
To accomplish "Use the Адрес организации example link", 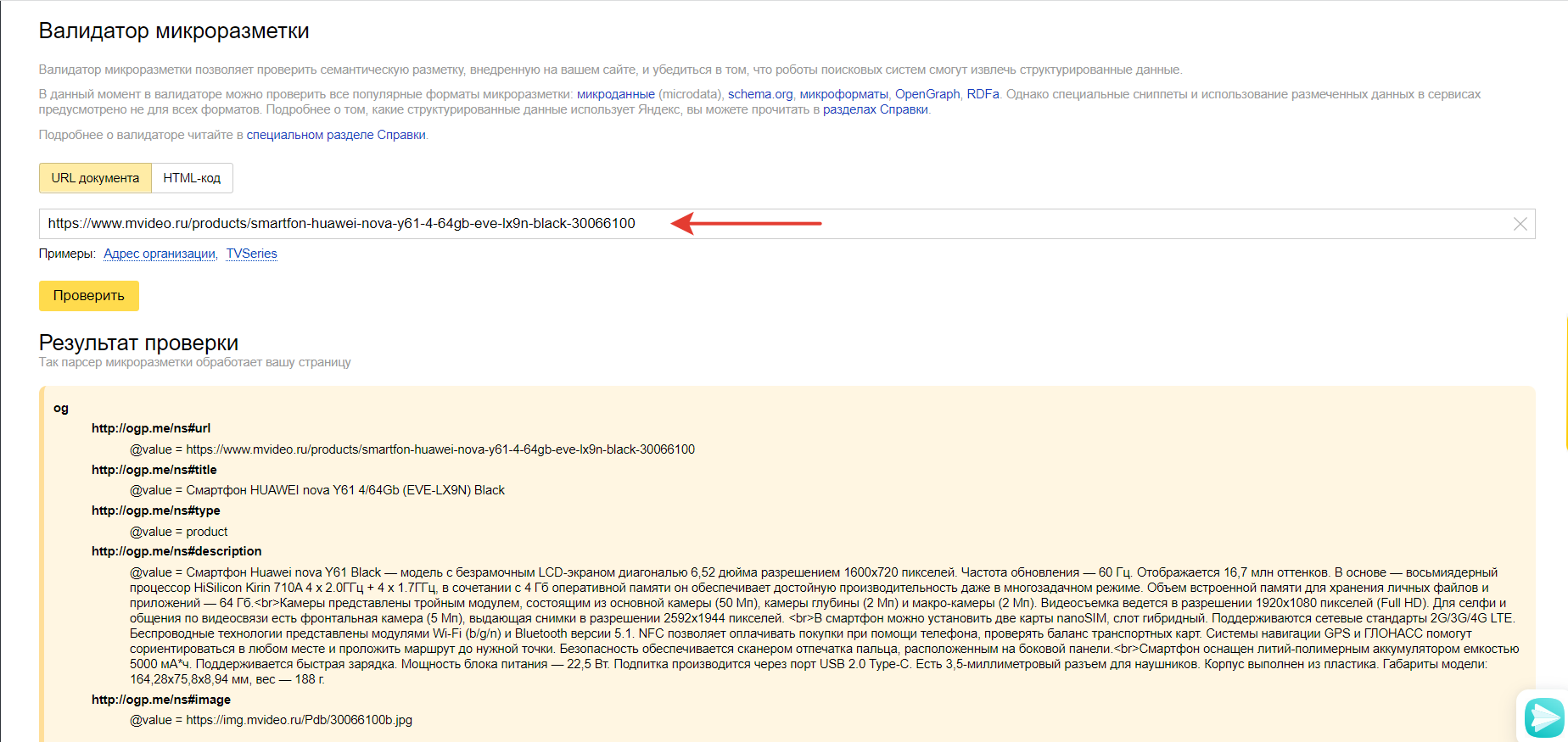I will point(160,254).
